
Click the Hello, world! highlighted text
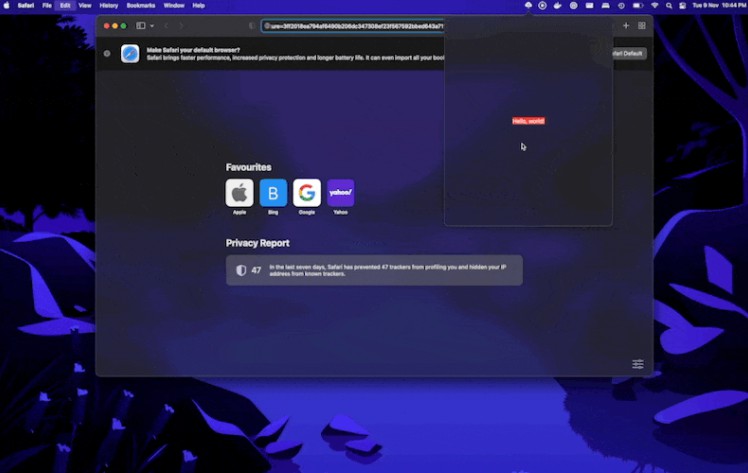tap(528, 121)
